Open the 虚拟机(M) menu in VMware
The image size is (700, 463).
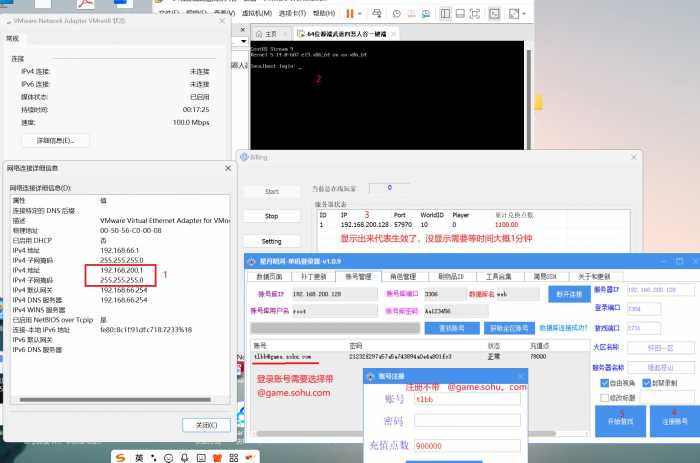pos(257,13)
